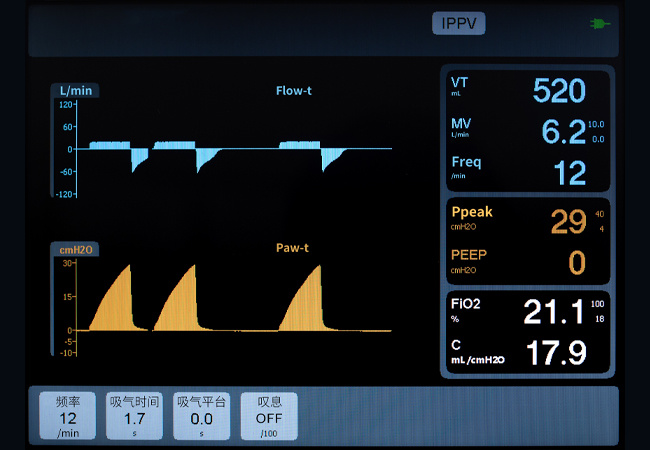The height and width of the screenshot is (450, 650).
Task: Open the IPPV ventilation mode selector
Action: point(458,23)
